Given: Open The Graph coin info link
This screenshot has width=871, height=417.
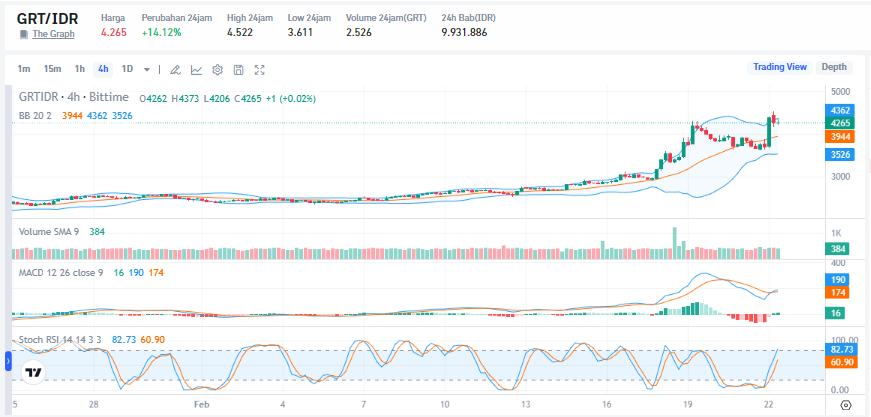Looking at the screenshot, I should point(53,34).
